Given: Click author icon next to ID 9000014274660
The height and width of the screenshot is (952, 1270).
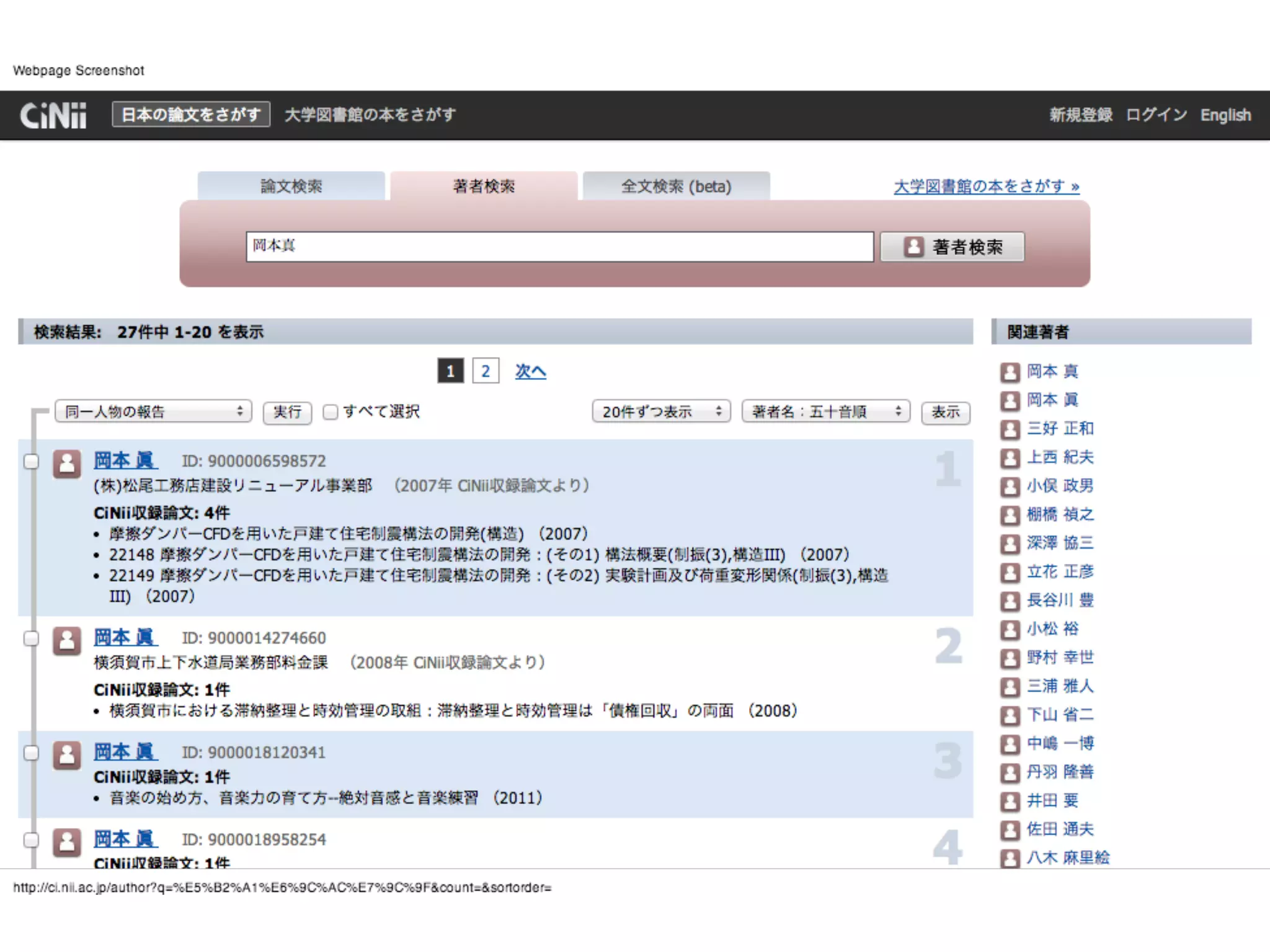Looking at the screenshot, I should click(x=67, y=640).
